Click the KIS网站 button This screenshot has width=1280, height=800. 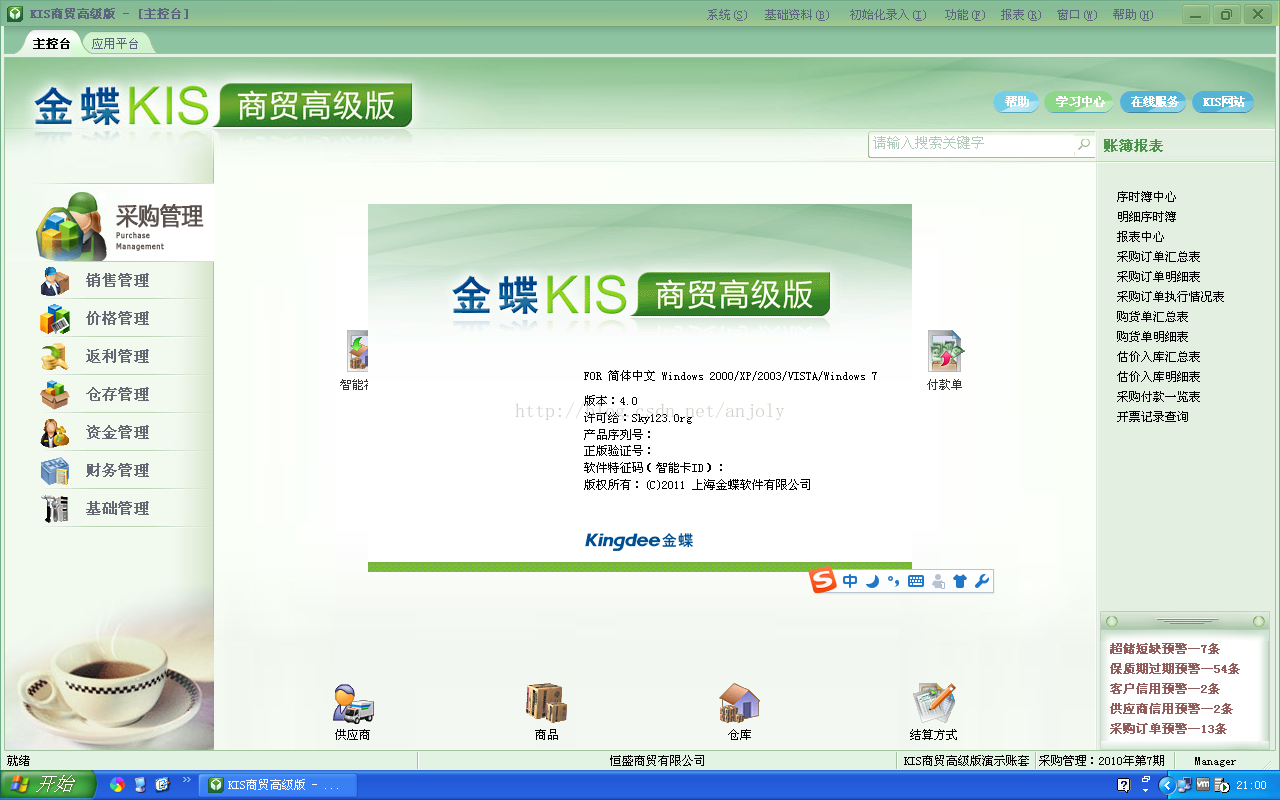click(1223, 102)
